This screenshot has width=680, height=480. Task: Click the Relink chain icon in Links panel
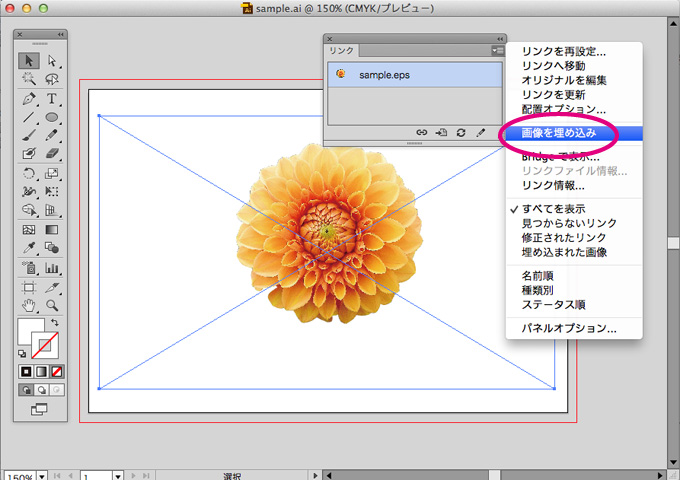coord(422,132)
